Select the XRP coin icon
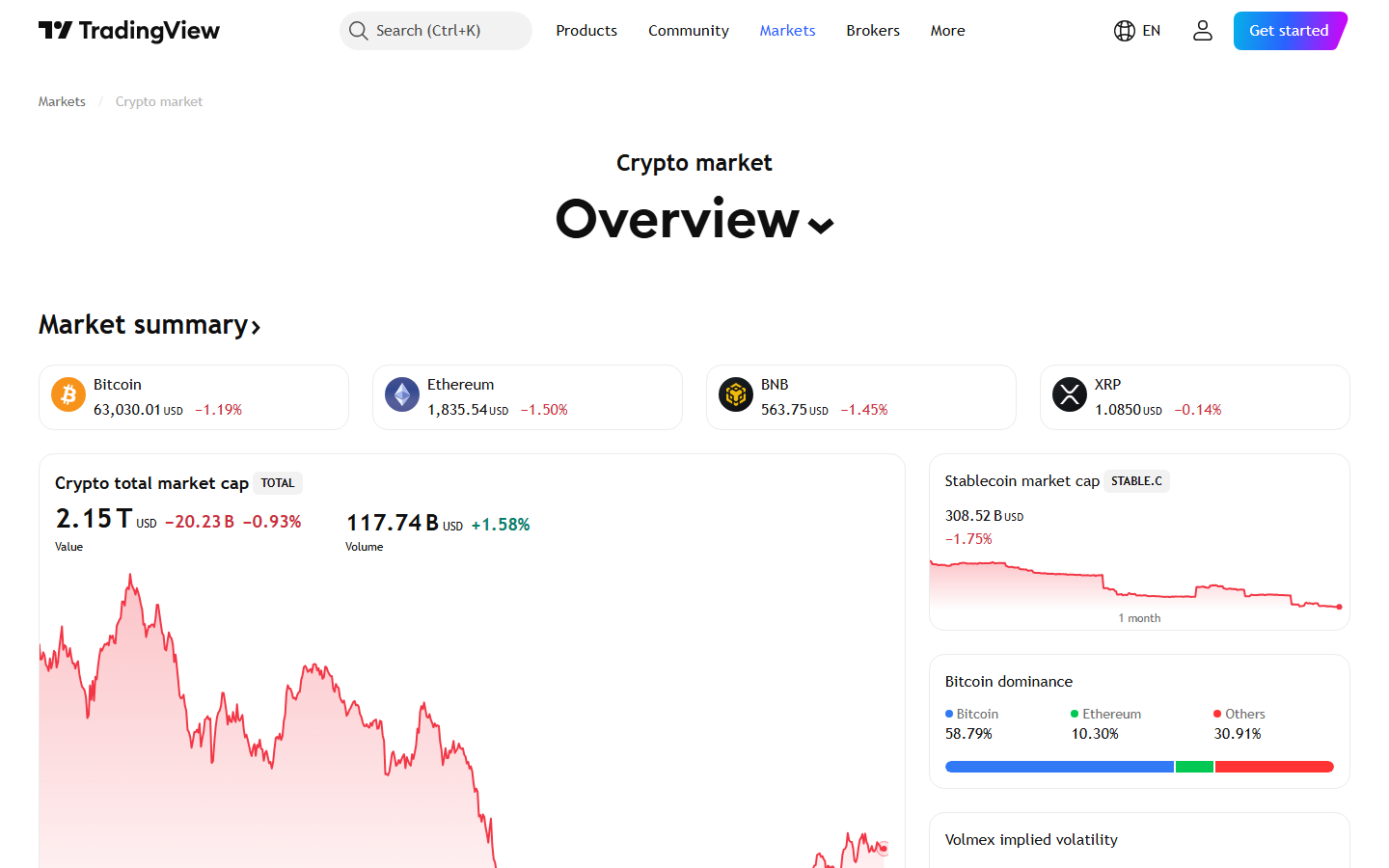The width and height of the screenshot is (1389, 868). coord(1070,394)
